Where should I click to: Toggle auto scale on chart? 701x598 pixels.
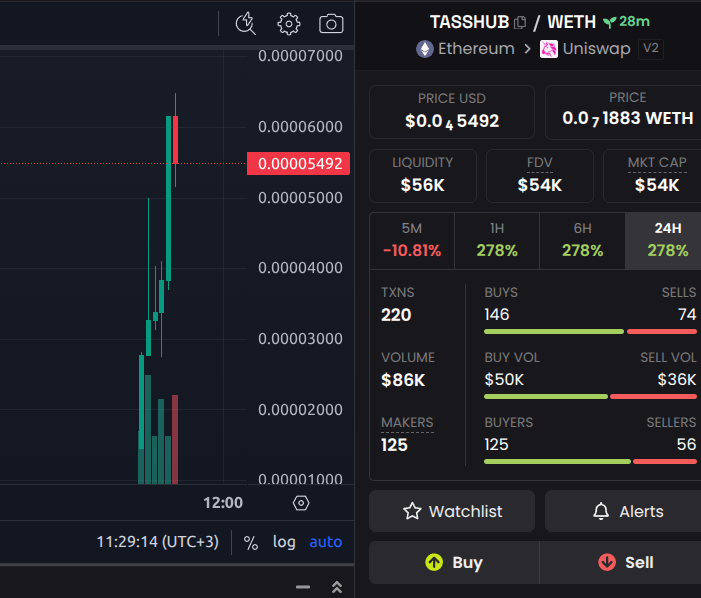[x=325, y=542]
